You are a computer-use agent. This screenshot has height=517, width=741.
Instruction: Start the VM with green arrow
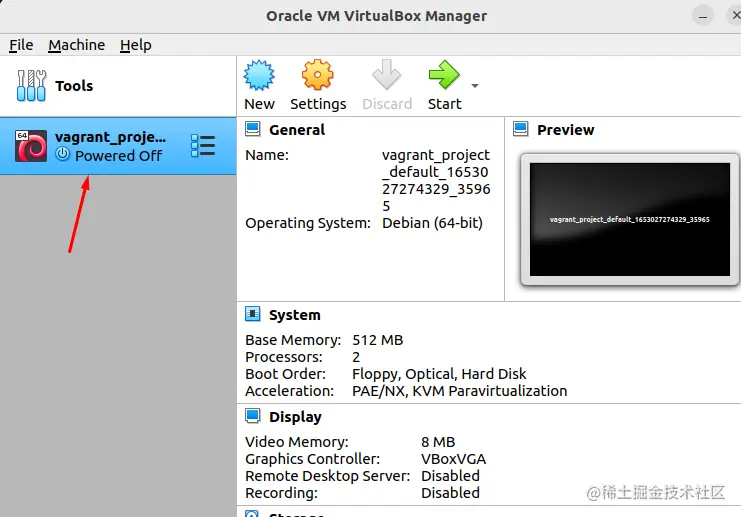coord(444,75)
